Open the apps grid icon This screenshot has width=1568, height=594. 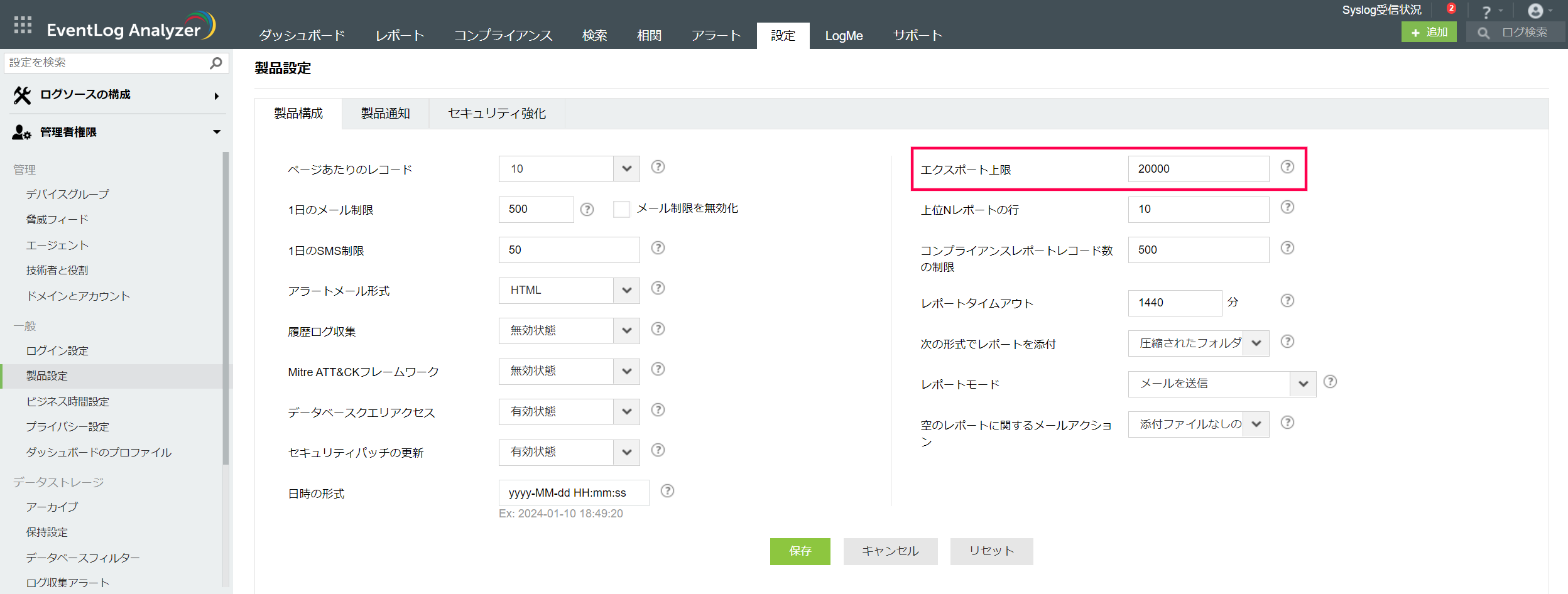click(x=23, y=25)
